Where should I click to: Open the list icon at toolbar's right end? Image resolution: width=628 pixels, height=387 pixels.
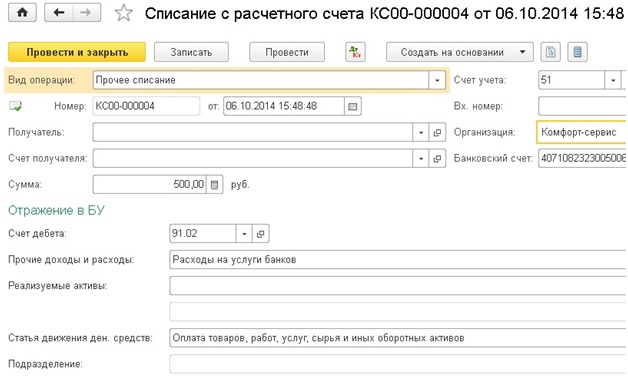coord(577,52)
